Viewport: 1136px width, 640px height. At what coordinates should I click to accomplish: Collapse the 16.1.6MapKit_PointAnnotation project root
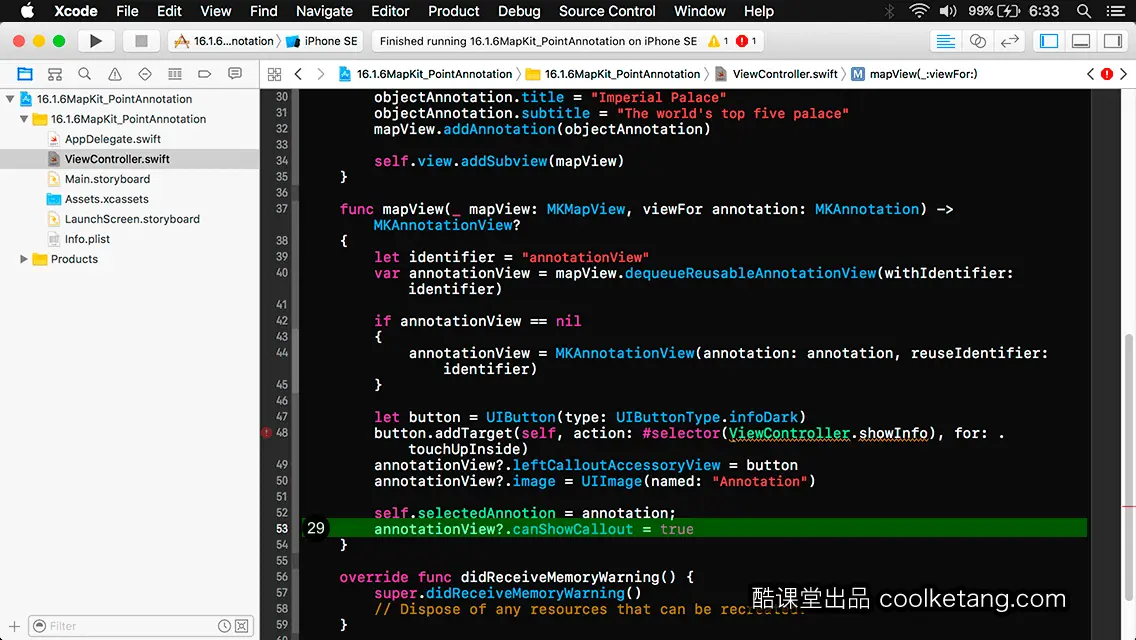pyautogui.click(x=10, y=99)
